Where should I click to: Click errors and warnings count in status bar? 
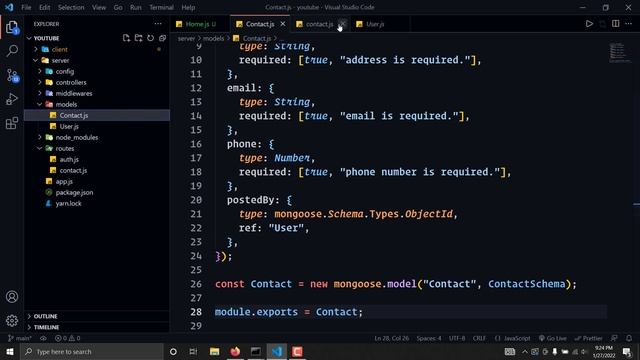pyautogui.click(x=67, y=338)
